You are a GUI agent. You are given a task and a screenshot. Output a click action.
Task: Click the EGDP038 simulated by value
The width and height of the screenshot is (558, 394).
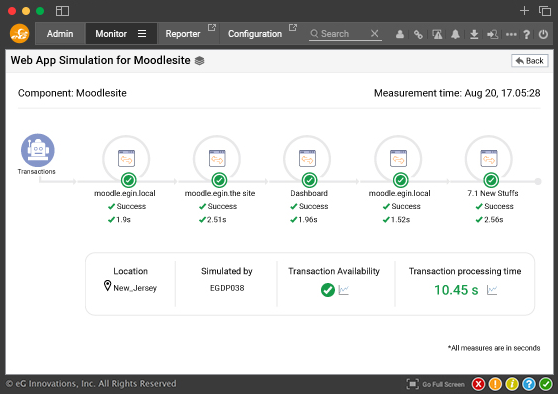[227, 288]
